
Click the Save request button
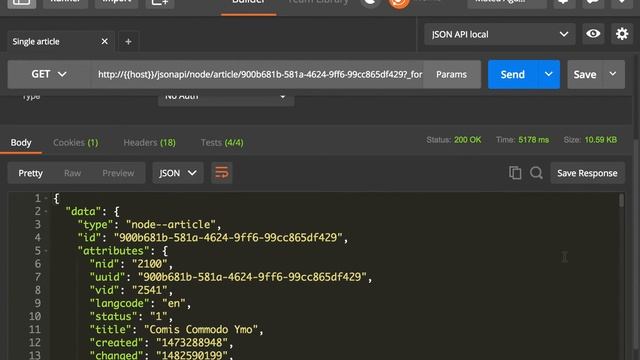click(585, 74)
